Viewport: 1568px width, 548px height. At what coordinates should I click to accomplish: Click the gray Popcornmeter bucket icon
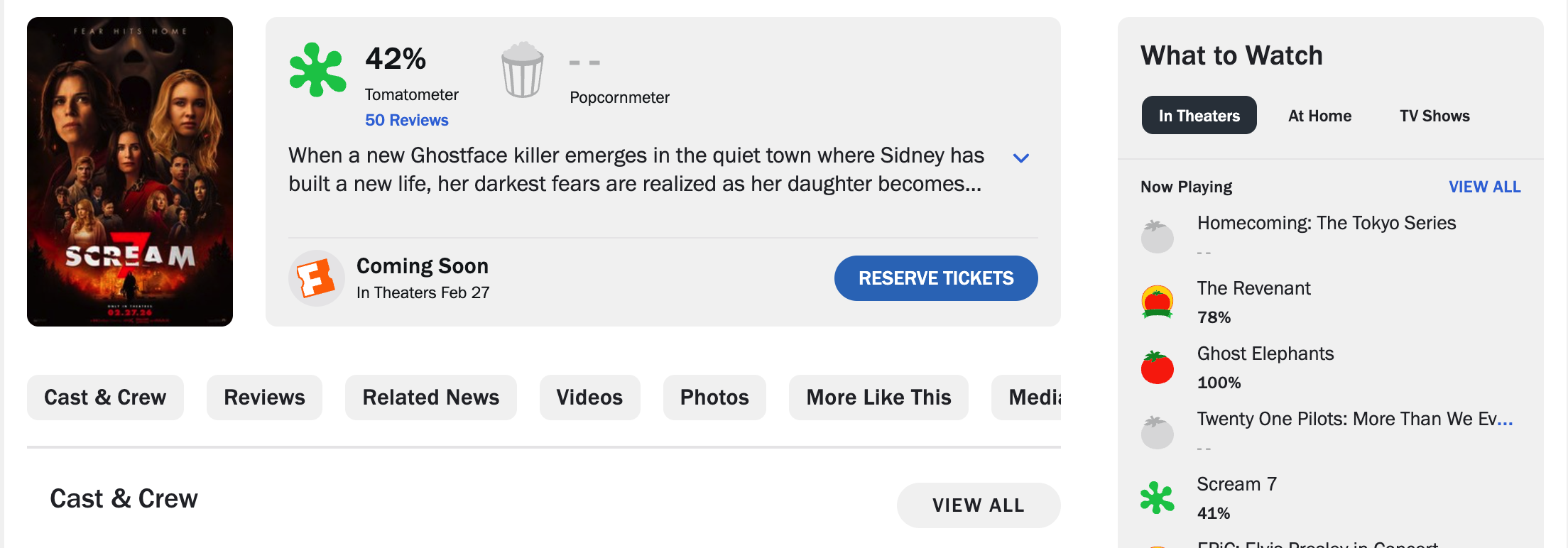[523, 70]
